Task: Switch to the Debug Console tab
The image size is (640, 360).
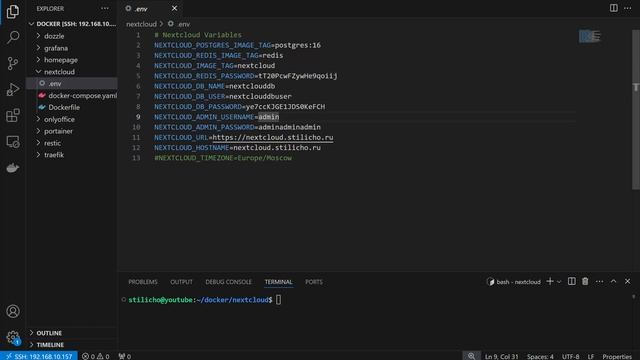Action: coord(229,282)
